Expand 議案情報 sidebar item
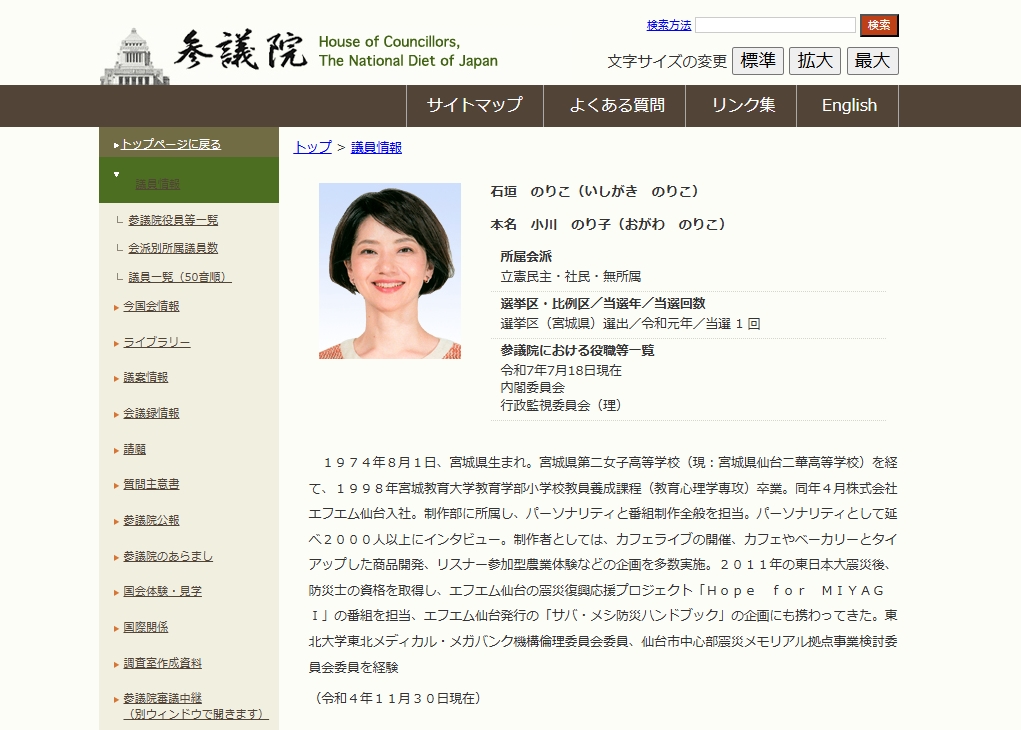The height and width of the screenshot is (730, 1021). [146, 377]
